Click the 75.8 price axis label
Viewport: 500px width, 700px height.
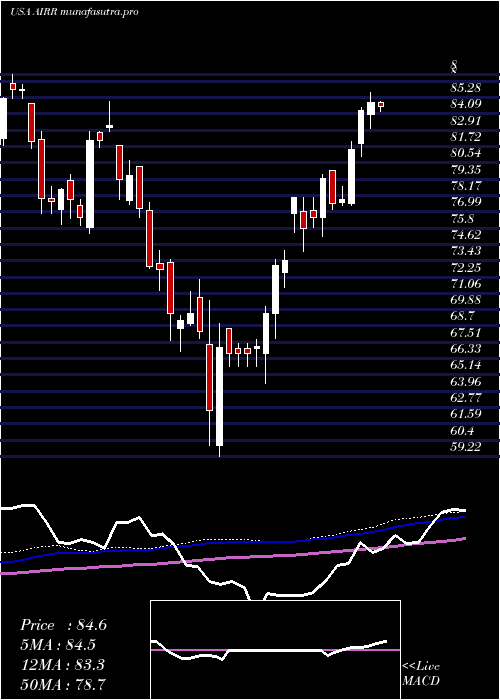462,219
